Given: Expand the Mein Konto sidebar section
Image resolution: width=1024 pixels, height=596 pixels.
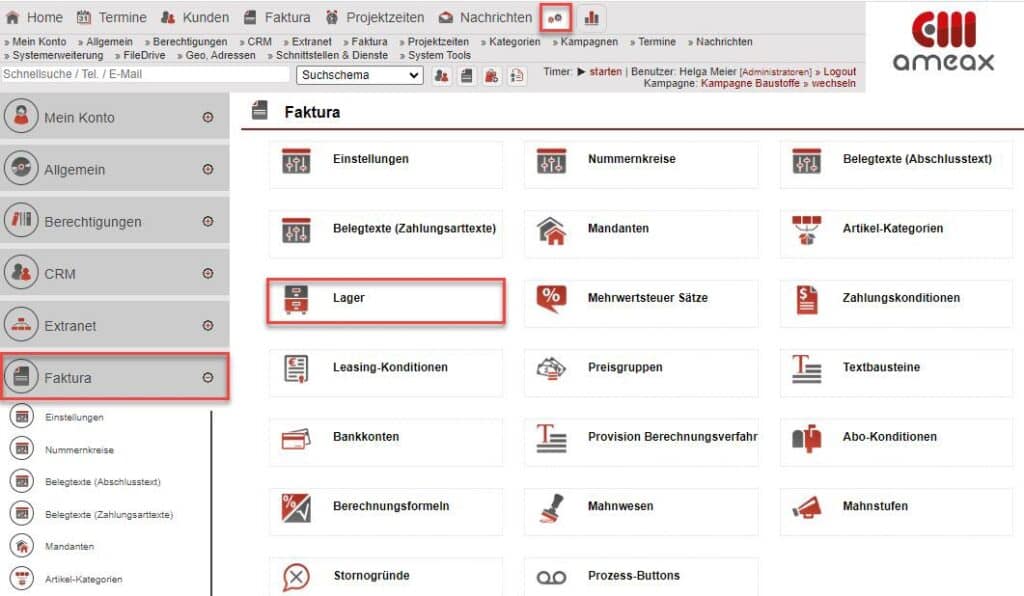Looking at the screenshot, I should [209, 115].
